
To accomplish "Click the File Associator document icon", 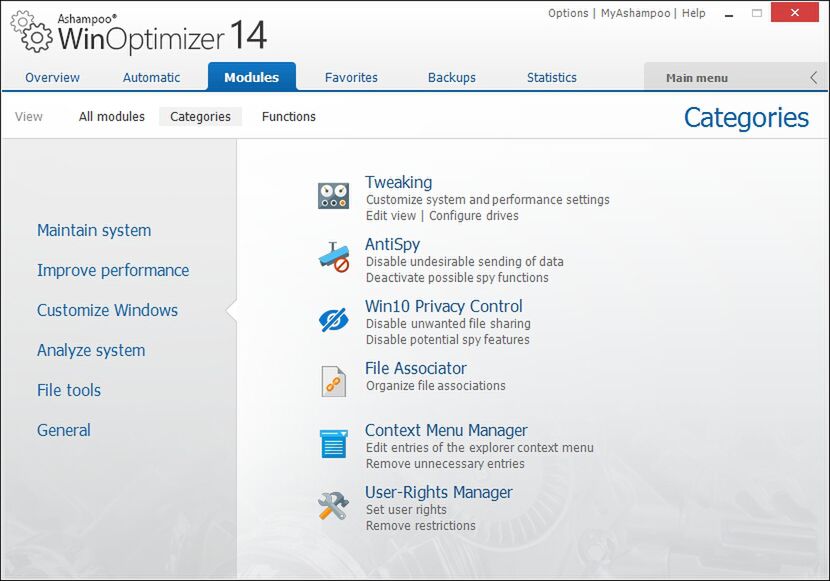I will click(333, 382).
